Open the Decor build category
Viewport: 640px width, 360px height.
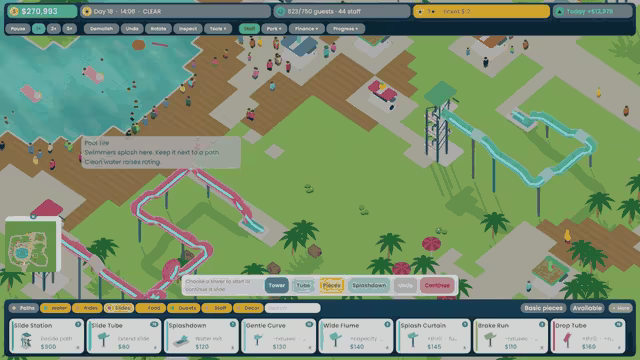tap(248, 308)
